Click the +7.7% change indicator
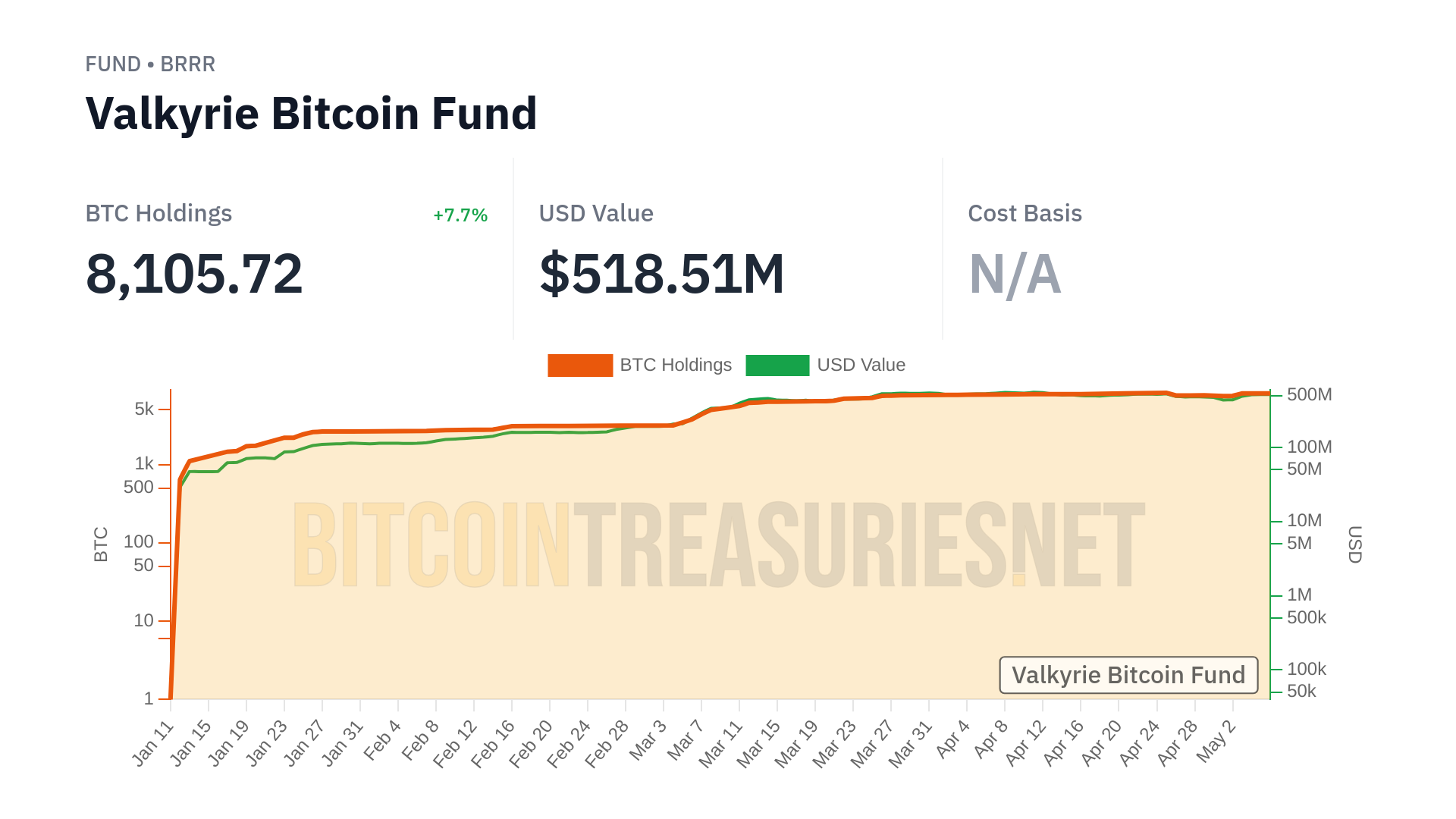Viewport: 1456px width, 819px height. click(460, 215)
